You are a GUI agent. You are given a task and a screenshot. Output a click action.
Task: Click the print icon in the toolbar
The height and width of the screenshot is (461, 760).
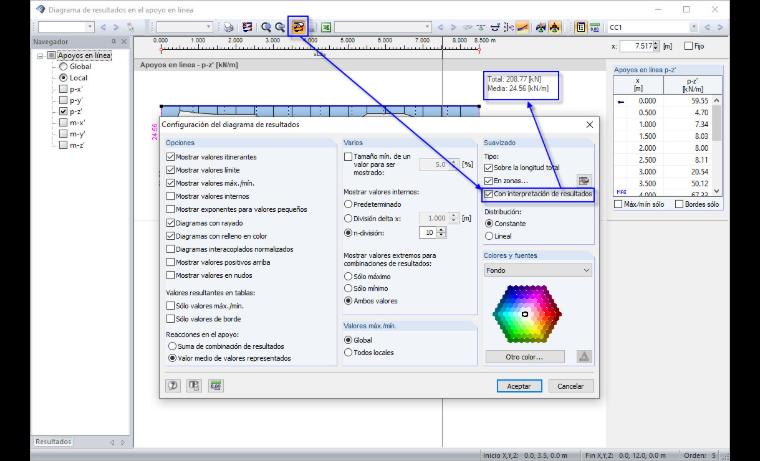click(228, 27)
